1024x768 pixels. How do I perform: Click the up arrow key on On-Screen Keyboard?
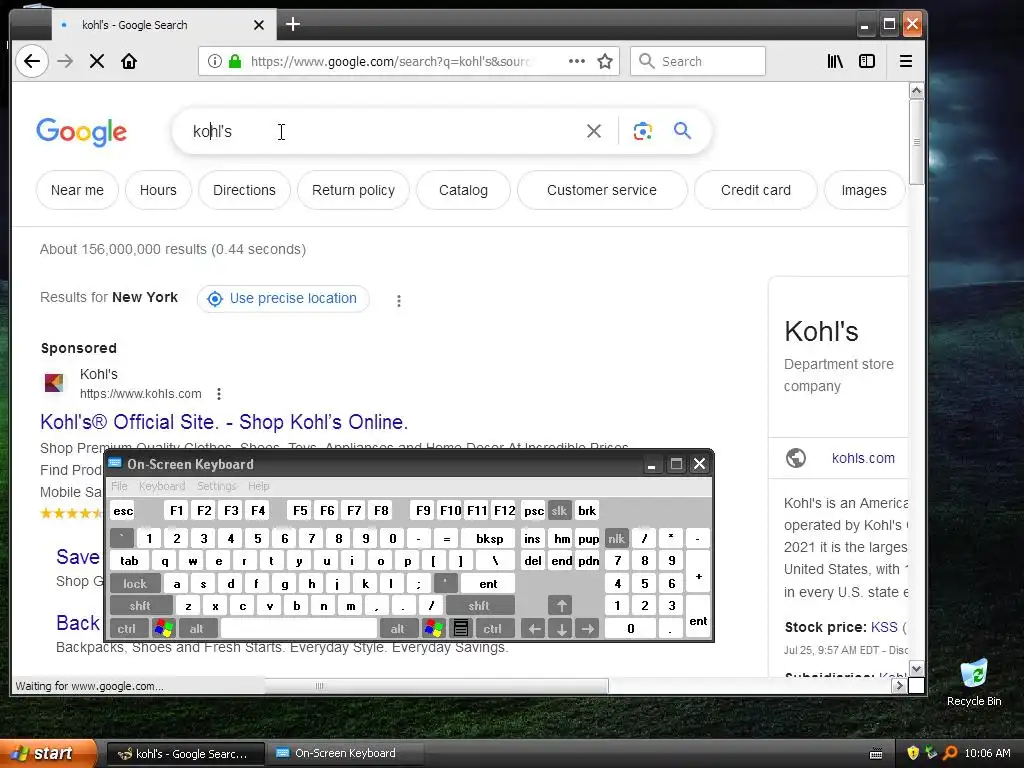point(560,606)
